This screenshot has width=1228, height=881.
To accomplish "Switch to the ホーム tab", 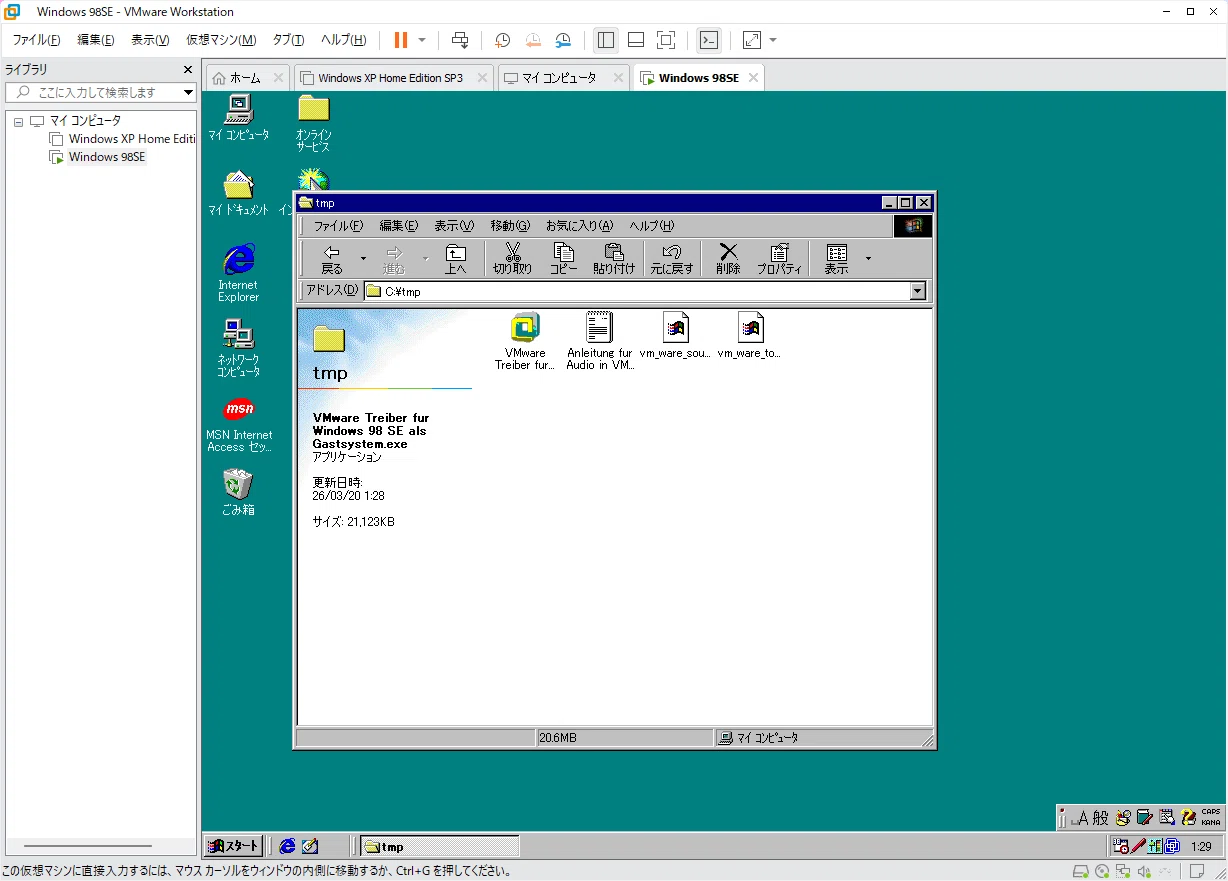I will click(247, 78).
